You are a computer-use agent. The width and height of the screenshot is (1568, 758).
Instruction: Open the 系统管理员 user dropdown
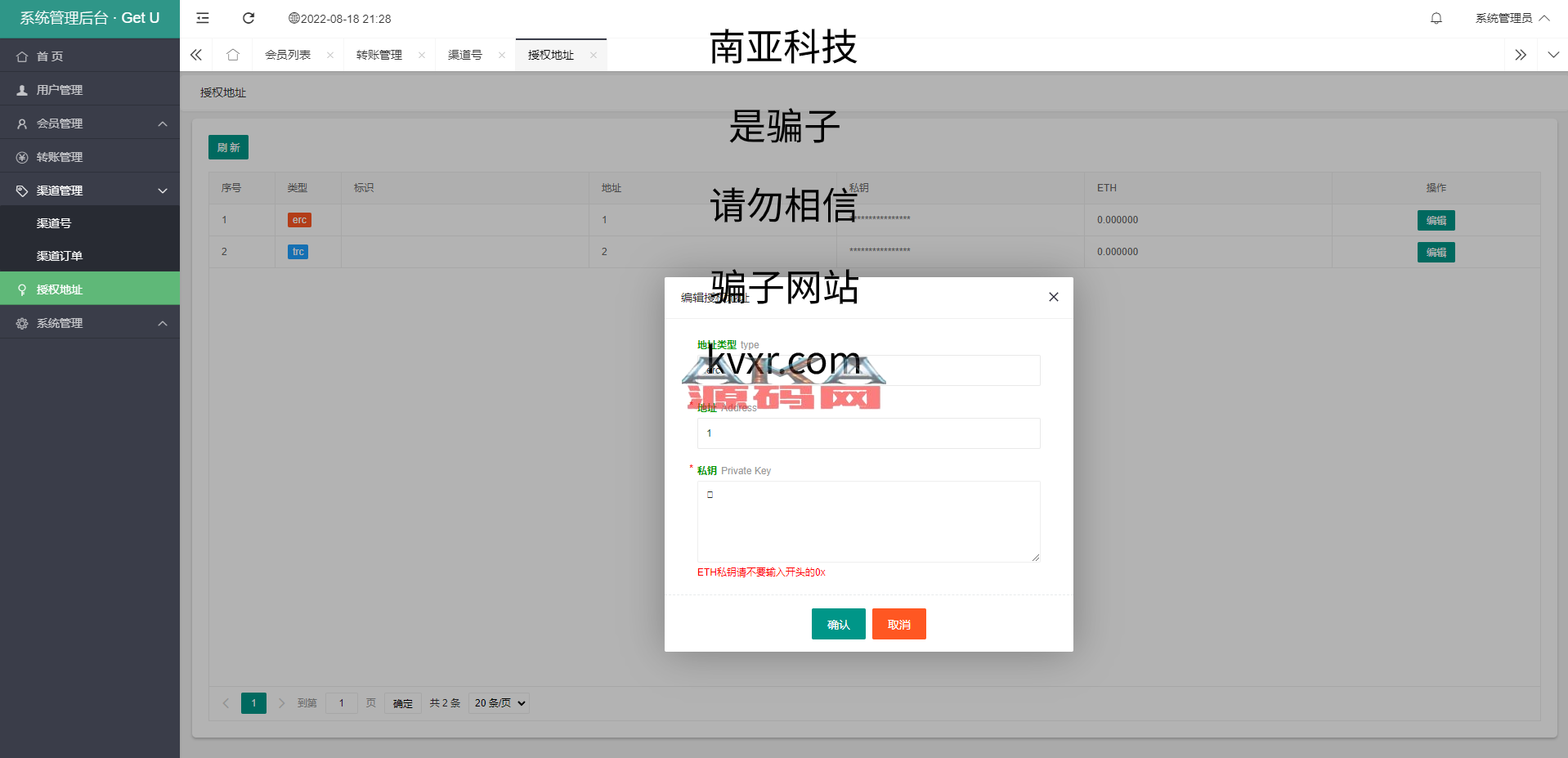[1512, 18]
